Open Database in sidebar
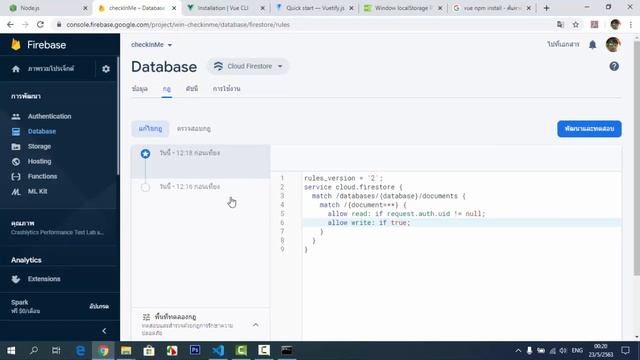The width and height of the screenshot is (640, 360). (x=42, y=131)
